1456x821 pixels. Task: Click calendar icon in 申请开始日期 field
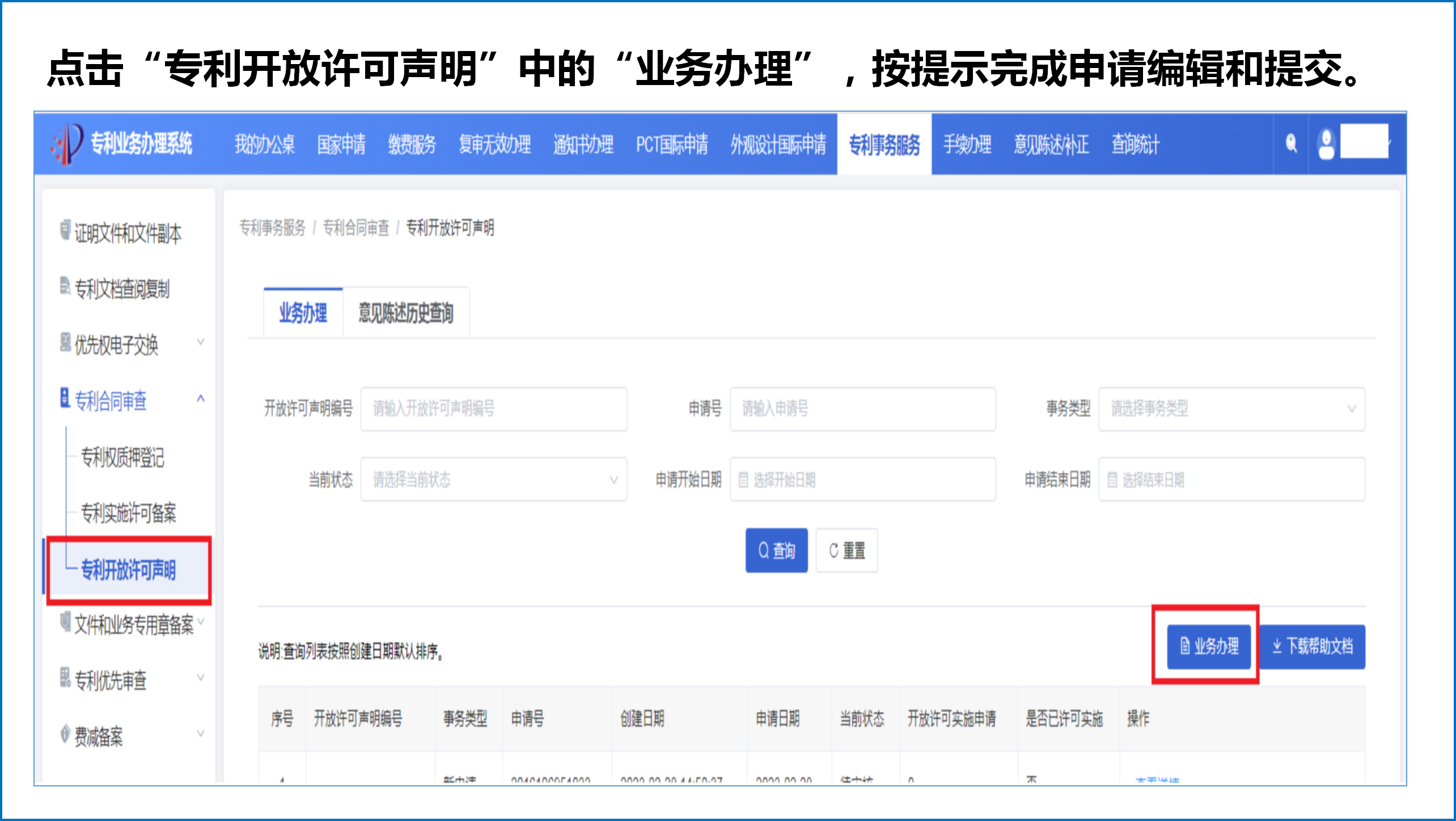click(743, 480)
